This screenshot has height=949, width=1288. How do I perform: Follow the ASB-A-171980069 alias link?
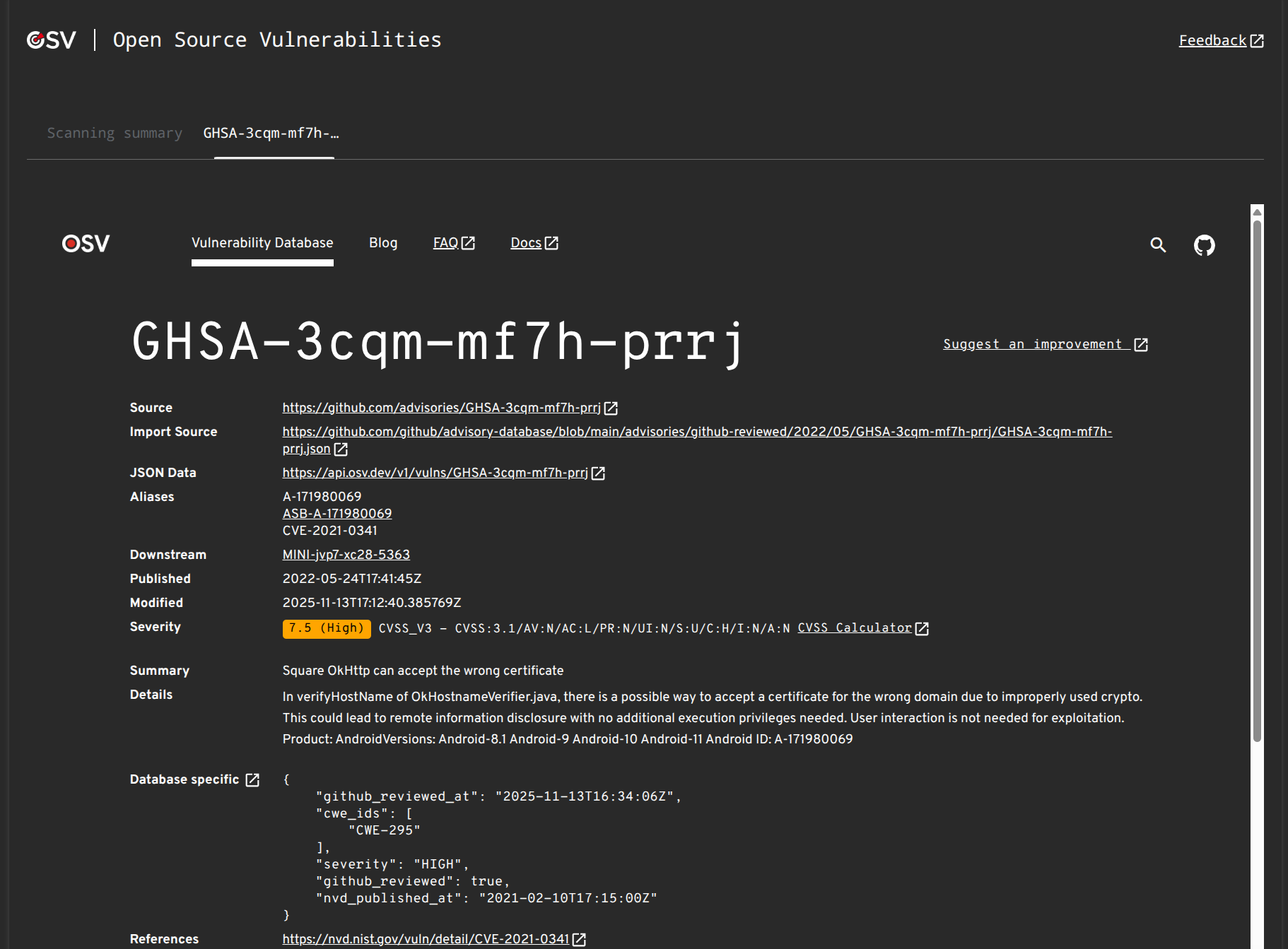(x=337, y=514)
